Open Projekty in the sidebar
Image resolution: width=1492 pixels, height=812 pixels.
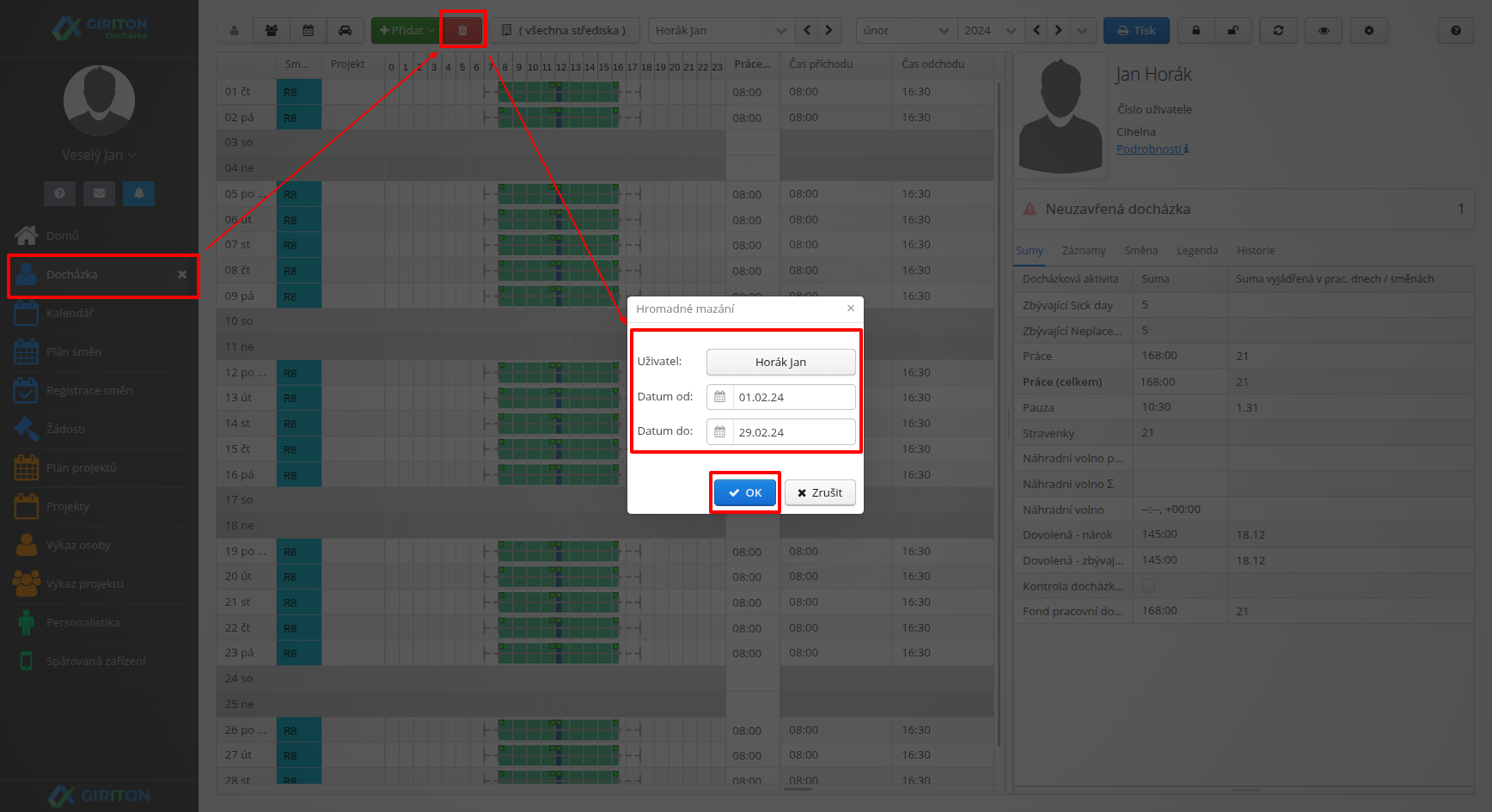coord(100,507)
